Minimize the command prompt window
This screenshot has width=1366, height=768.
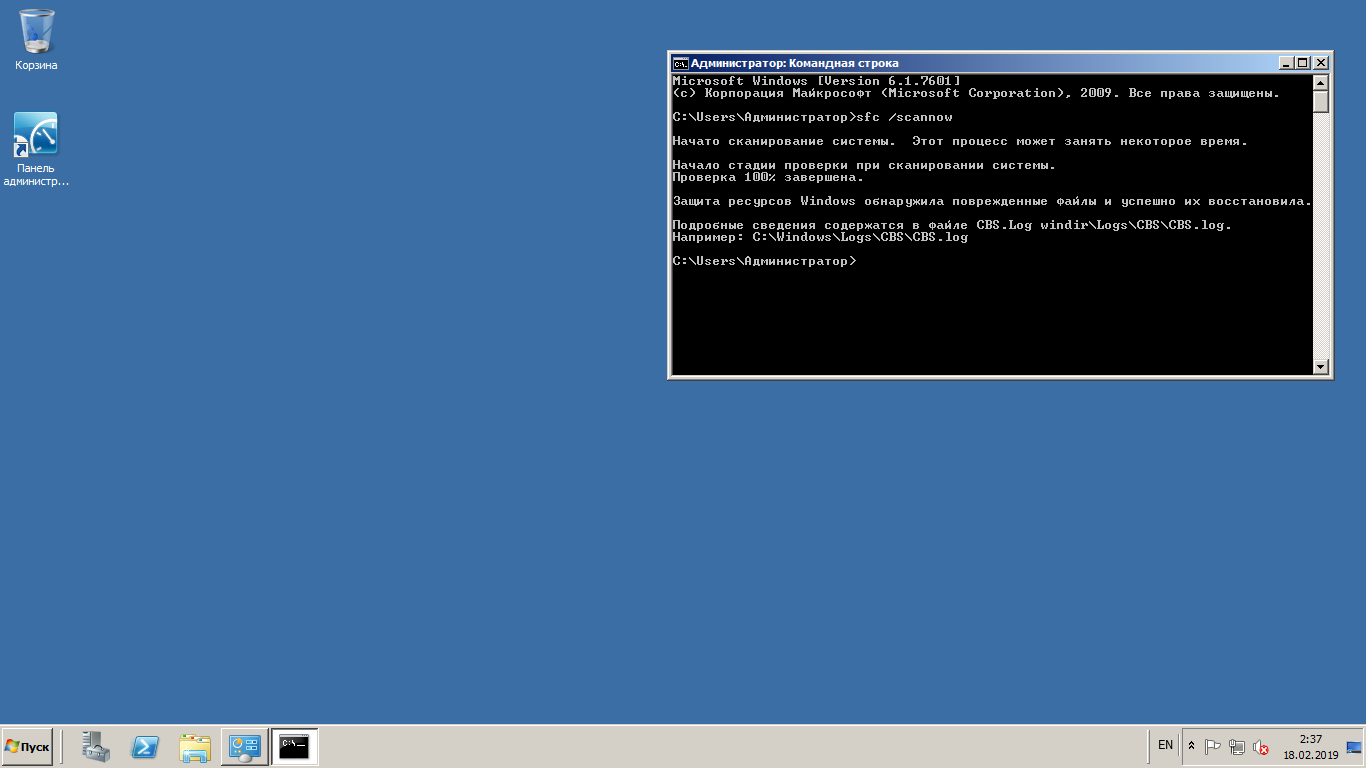[x=1287, y=63]
